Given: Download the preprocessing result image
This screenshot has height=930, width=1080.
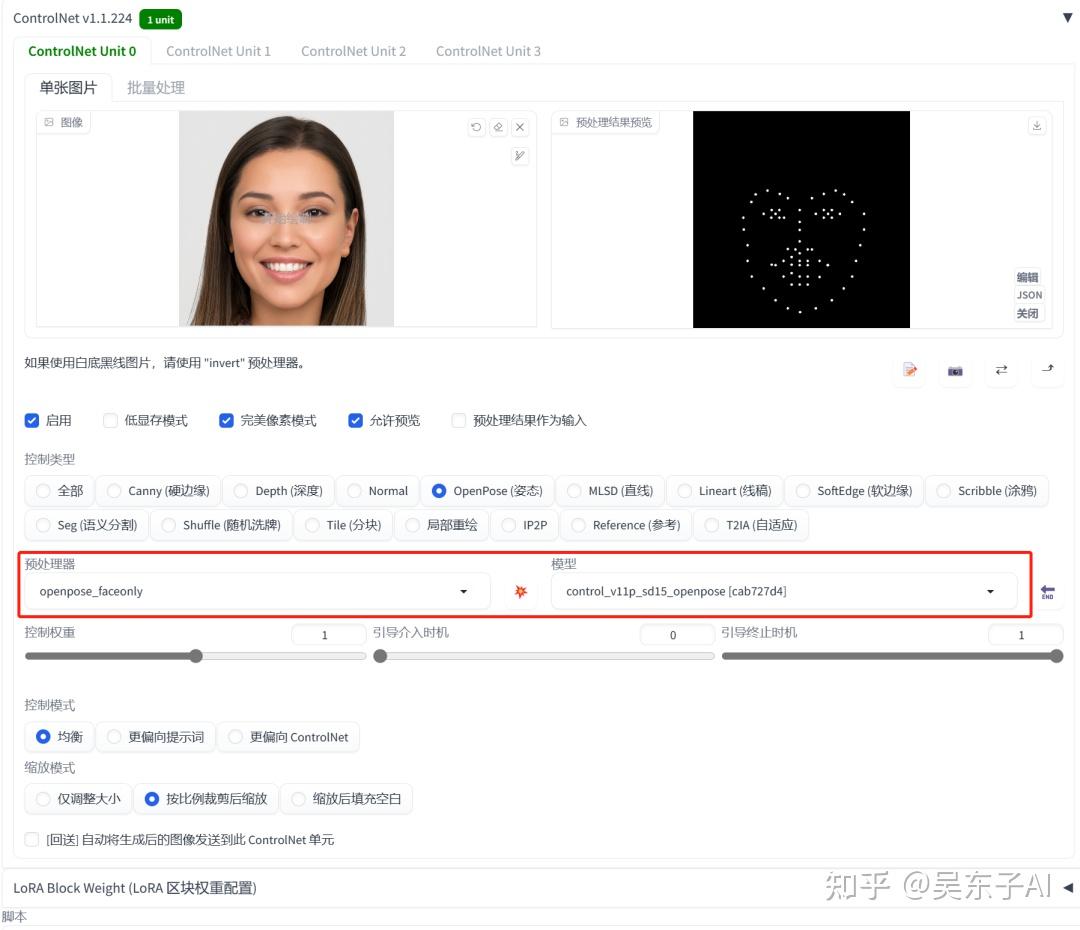Looking at the screenshot, I should 1037,124.
